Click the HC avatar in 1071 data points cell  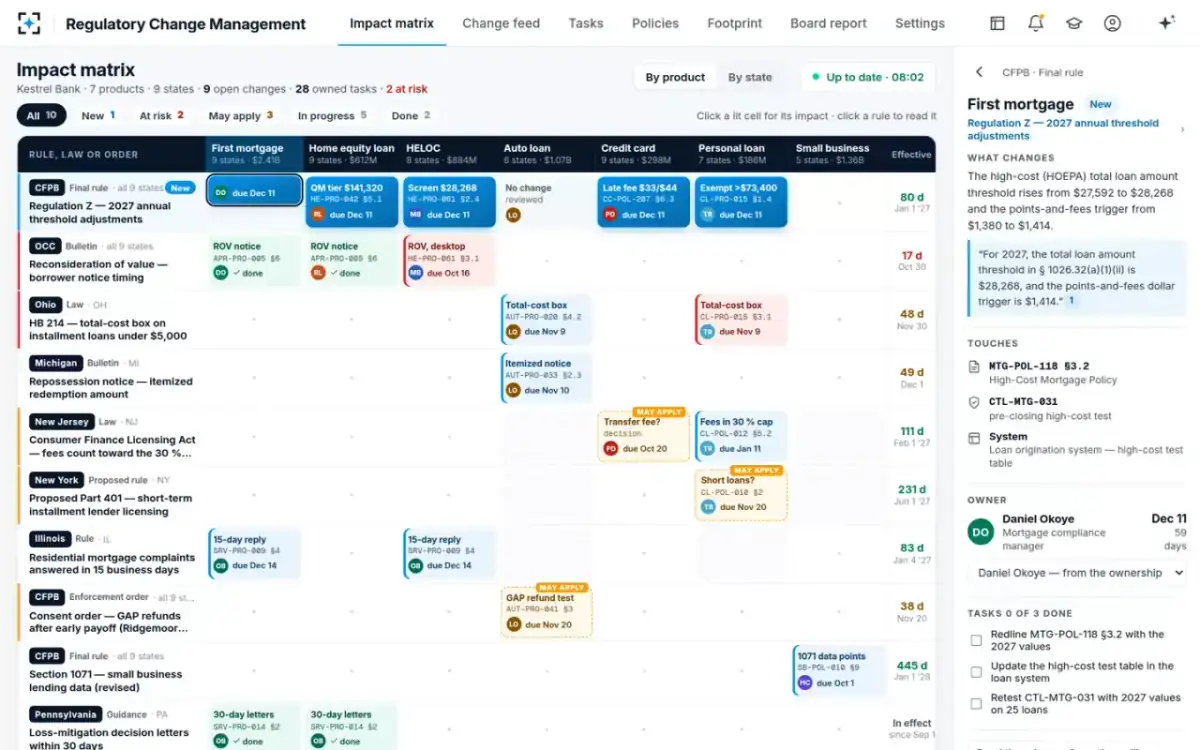pos(805,683)
